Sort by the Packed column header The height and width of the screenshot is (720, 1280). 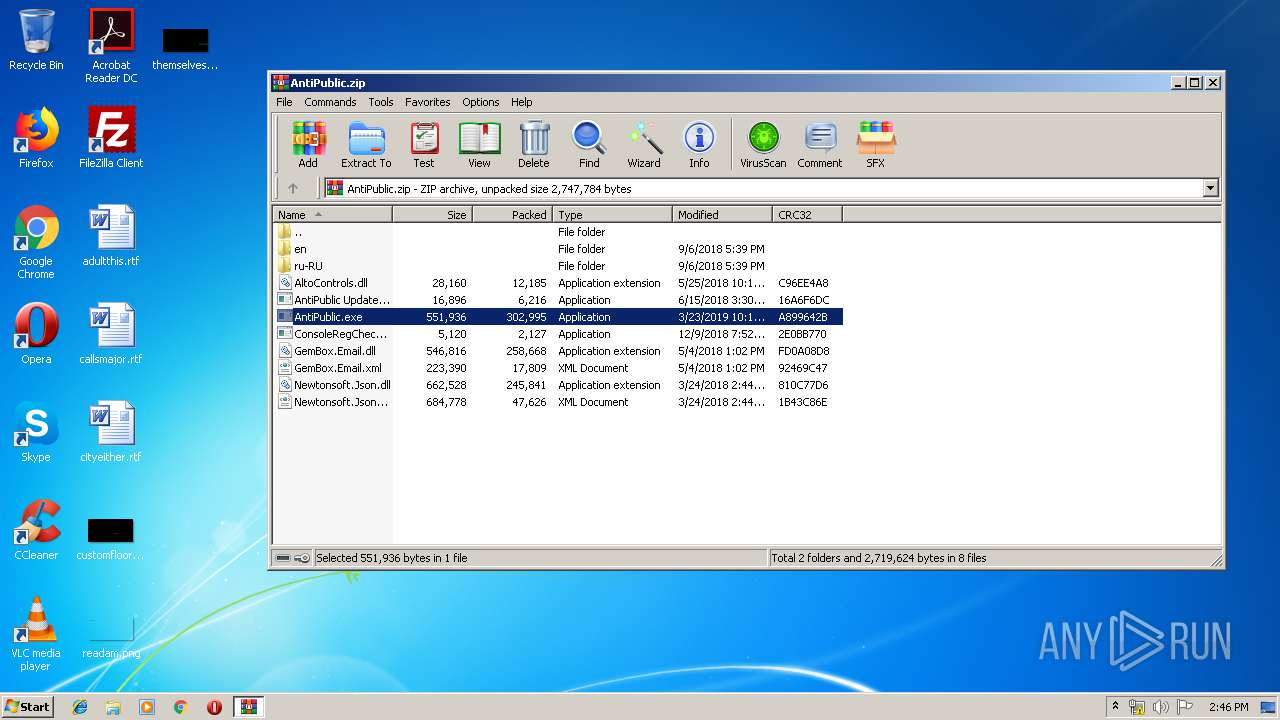pyautogui.click(x=512, y=214)
